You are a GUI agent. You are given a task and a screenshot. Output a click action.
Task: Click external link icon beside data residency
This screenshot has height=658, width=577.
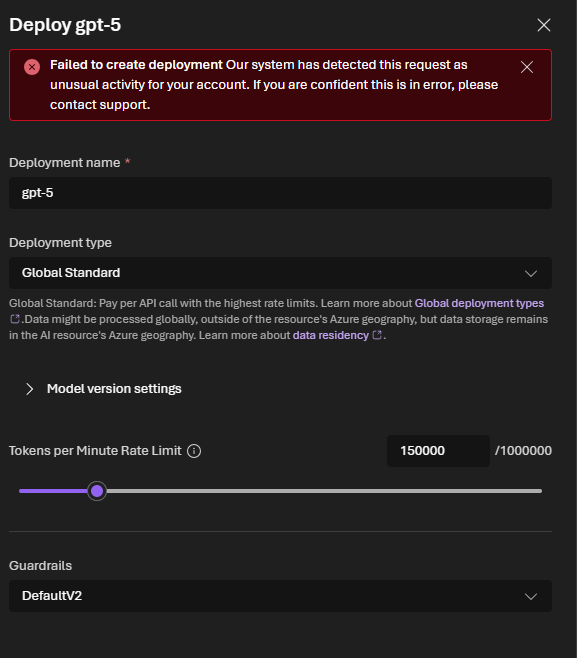pos(377,335)
